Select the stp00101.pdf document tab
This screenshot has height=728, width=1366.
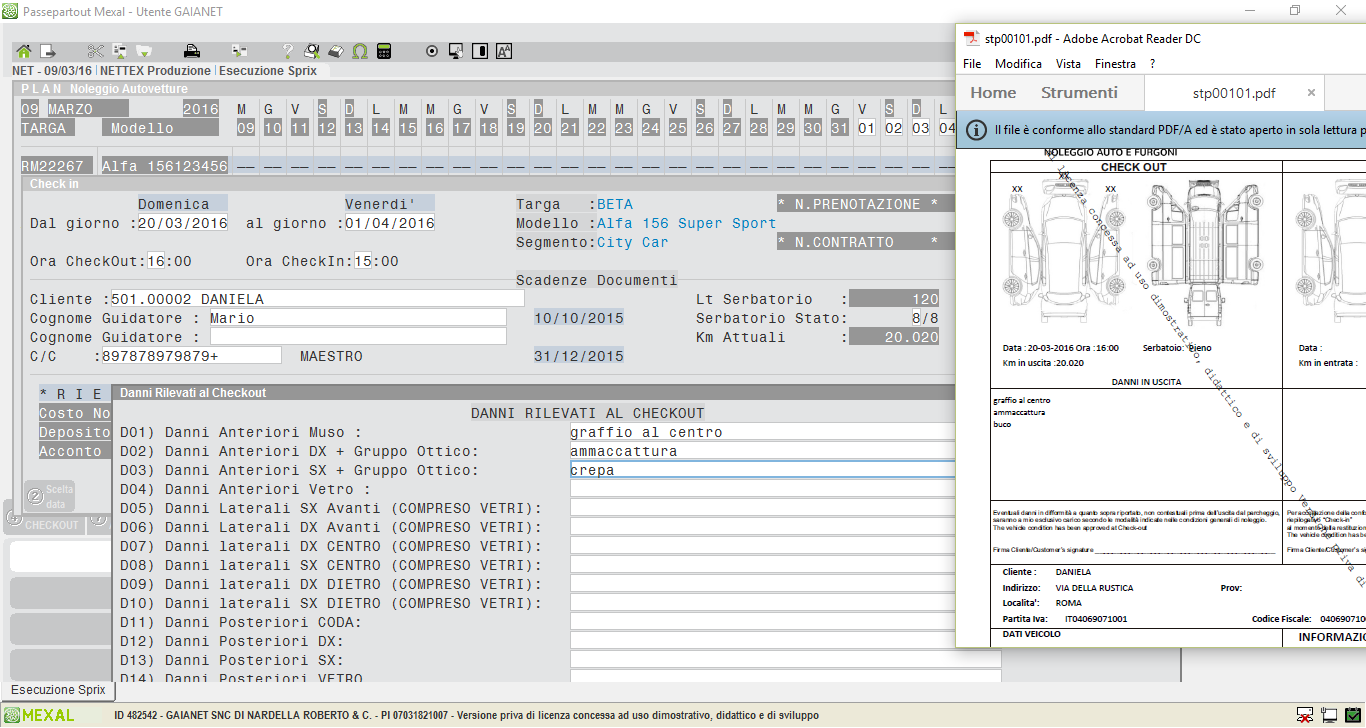click(1234, 93)
